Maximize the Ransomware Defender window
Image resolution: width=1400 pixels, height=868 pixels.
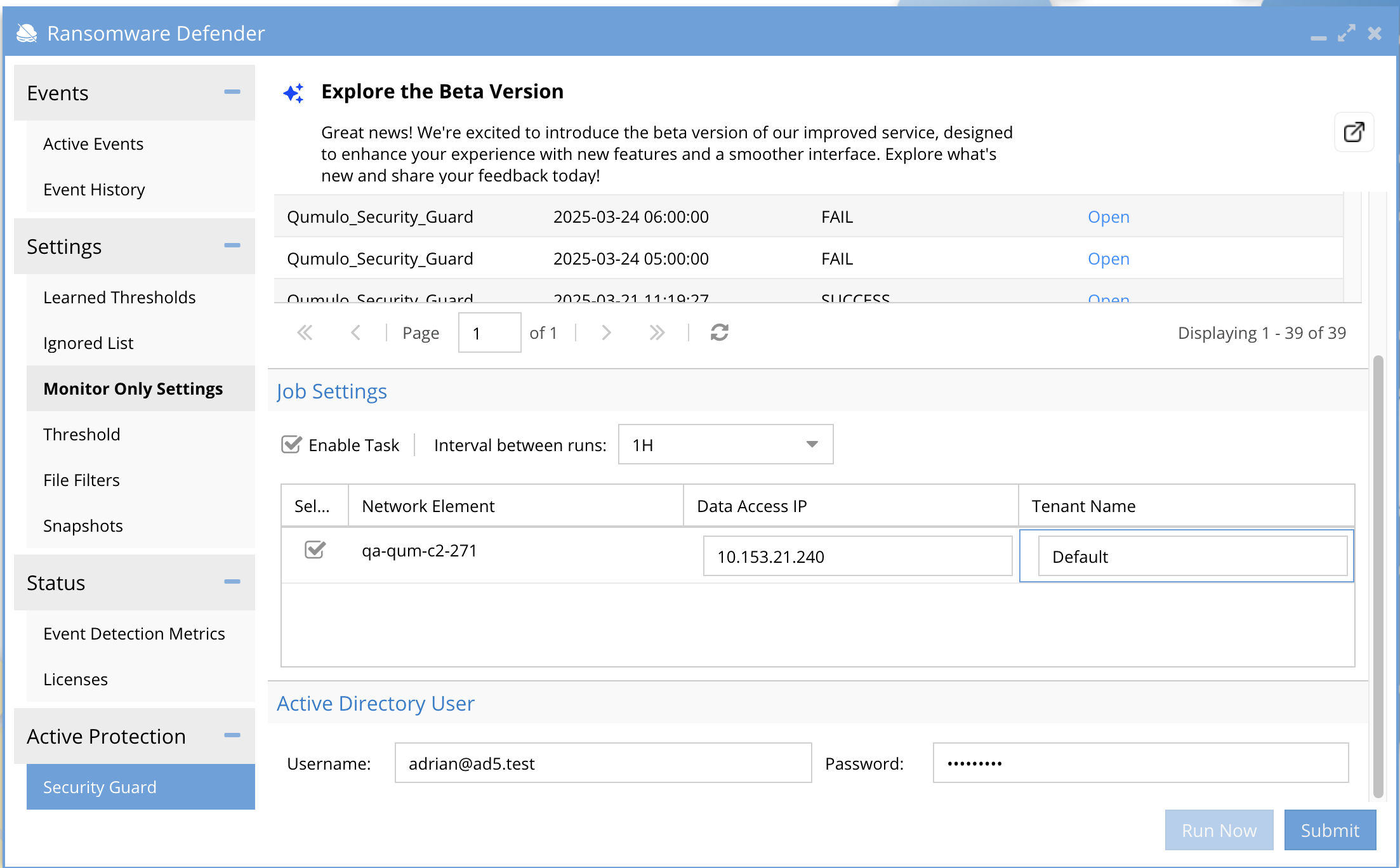point(1346,33)
